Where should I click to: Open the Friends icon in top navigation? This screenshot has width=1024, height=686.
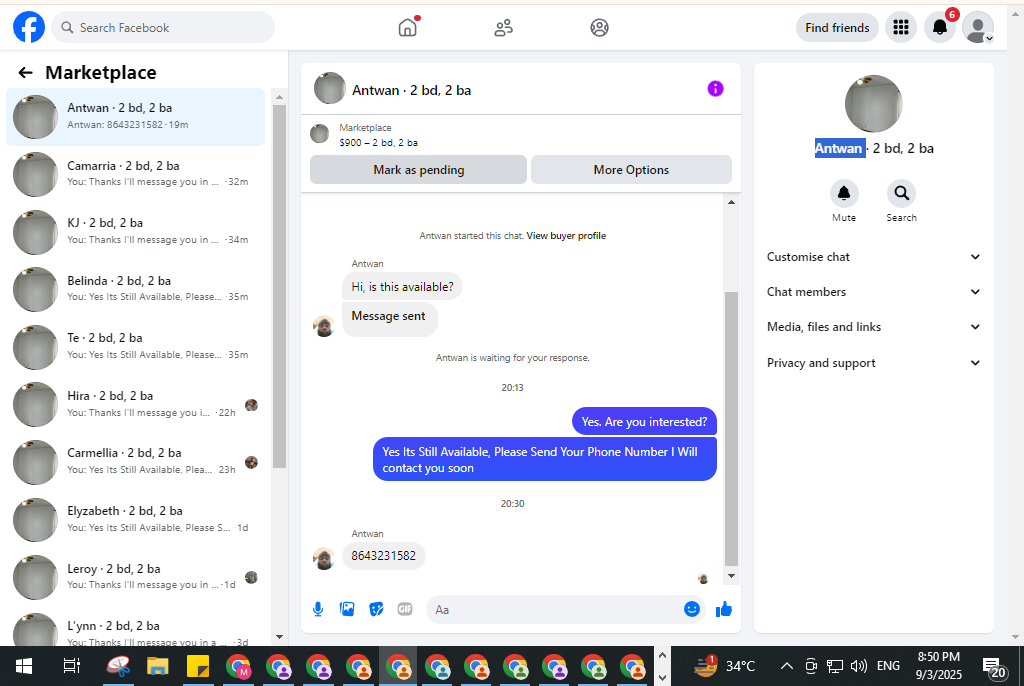[x=504, y=27]
